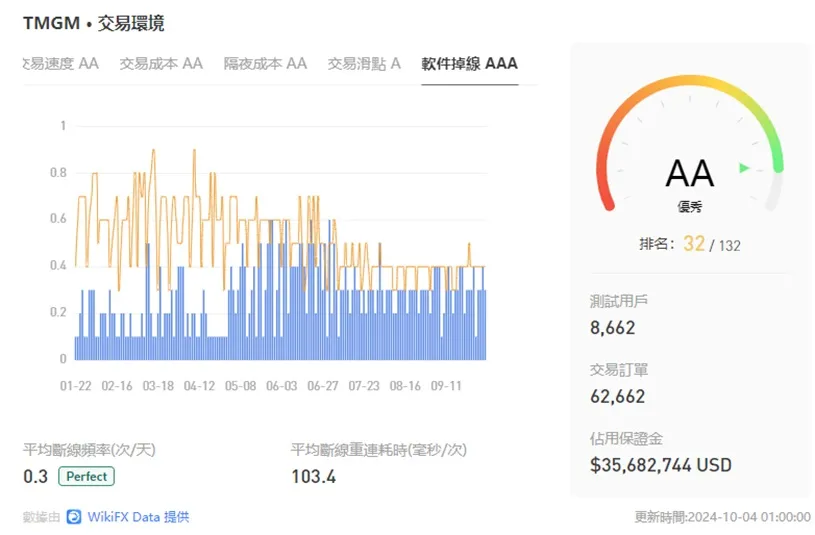Open the WikiFX Data 提供 link

tap(138, 517)
